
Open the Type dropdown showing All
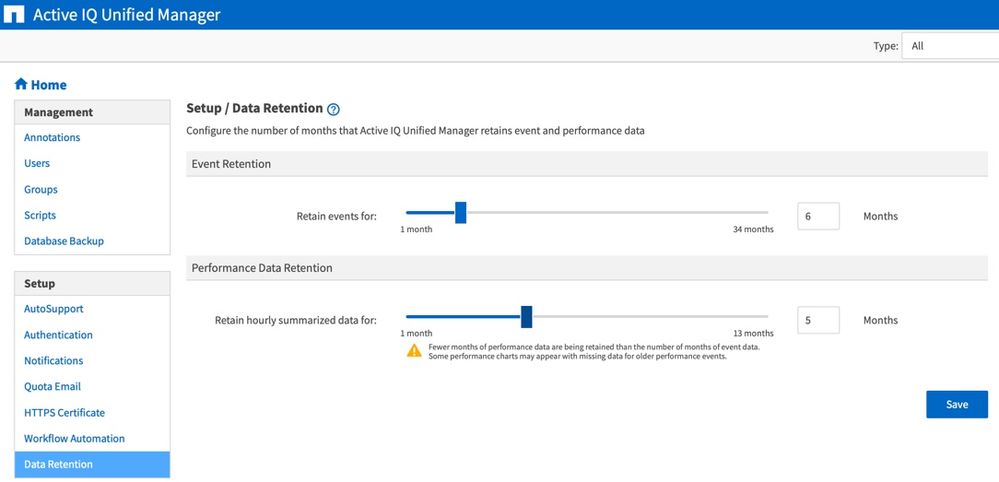click(949, 46)
